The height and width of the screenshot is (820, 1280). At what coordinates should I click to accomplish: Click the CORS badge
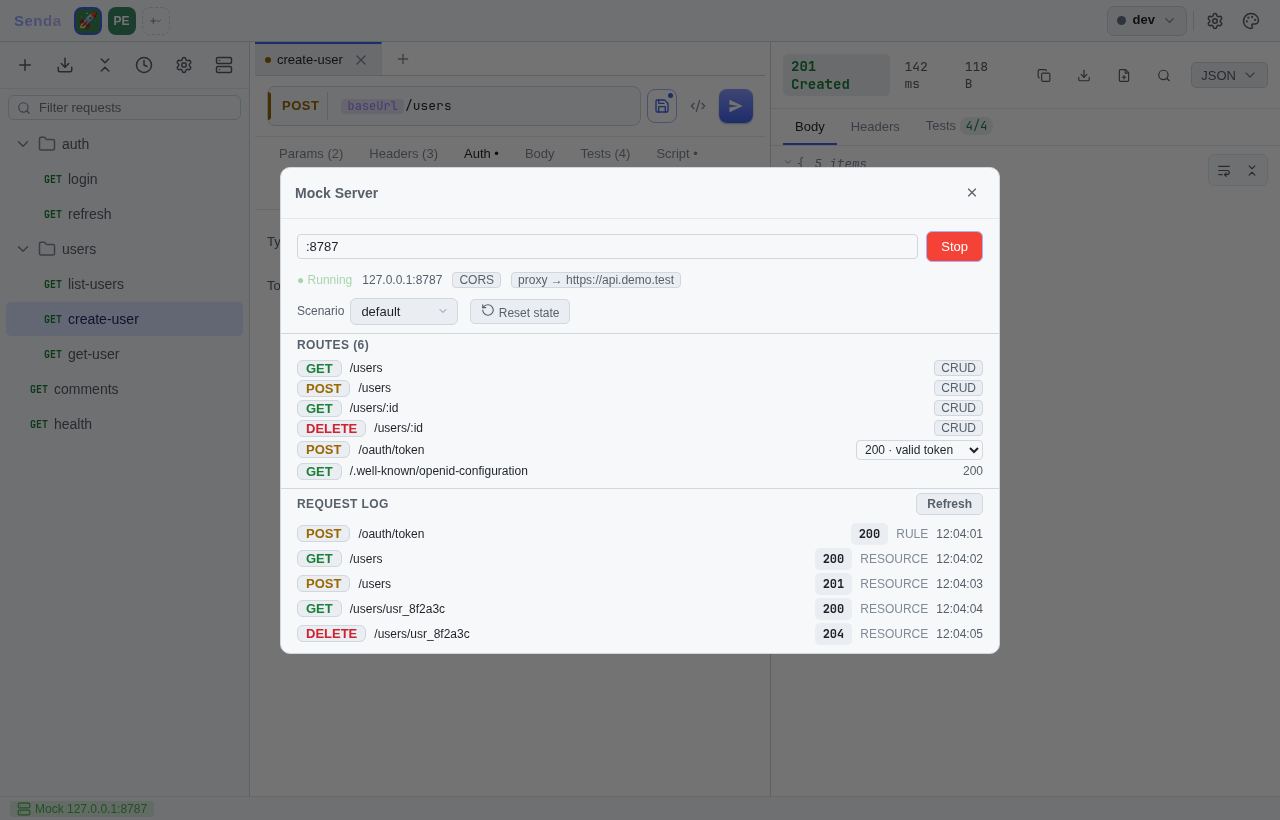[476, 280]
